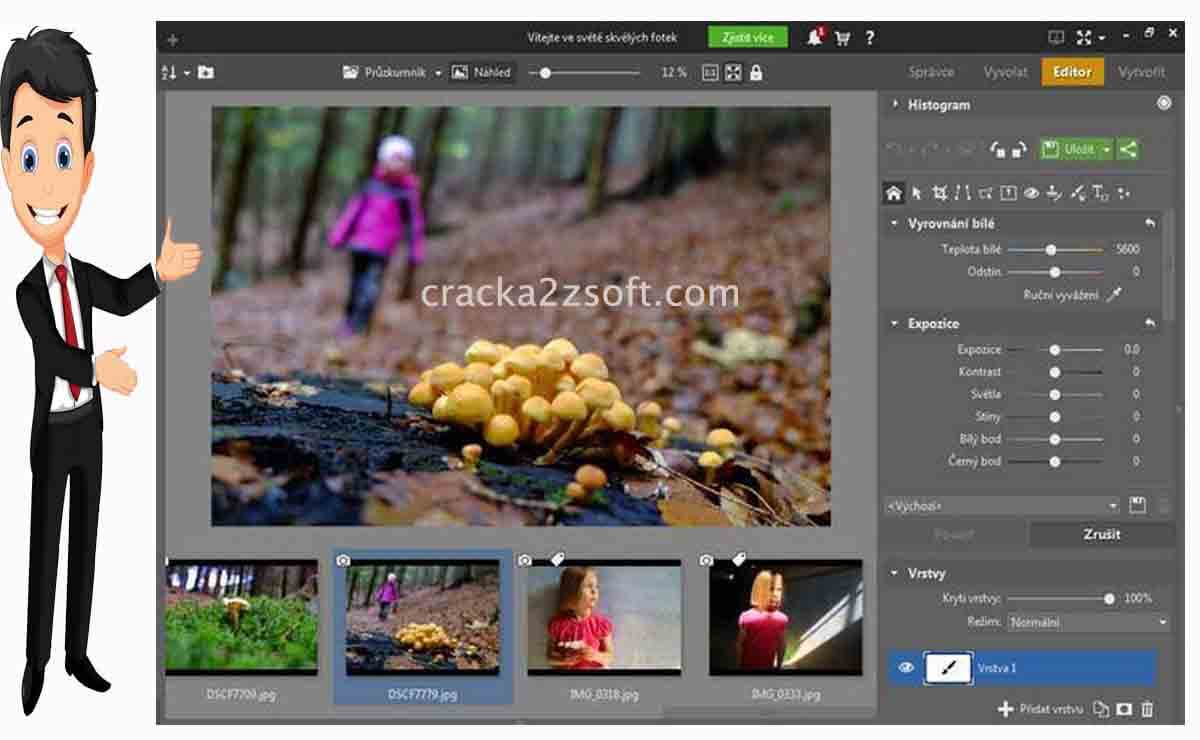Duplicate layer using the copy icon
The width and height of the screenshot is (1200, 740).
[x=1101, y=709]
